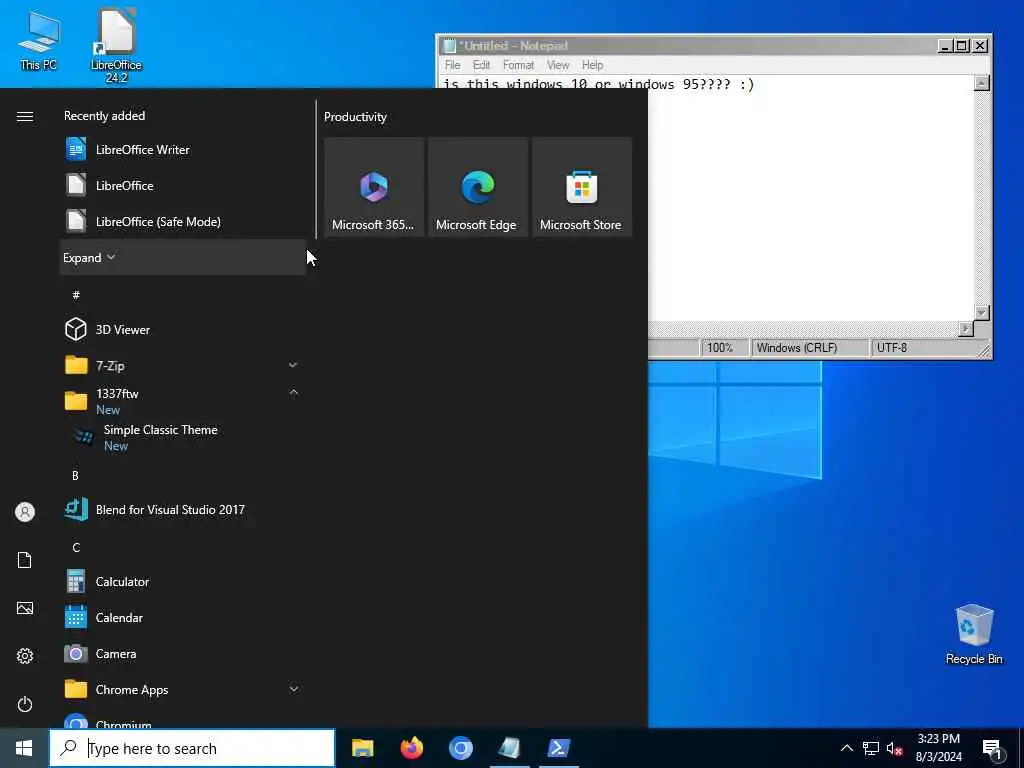Screen dimensions: 1024x768
Task: Open Microsoft Store tile
Action: 581,187
